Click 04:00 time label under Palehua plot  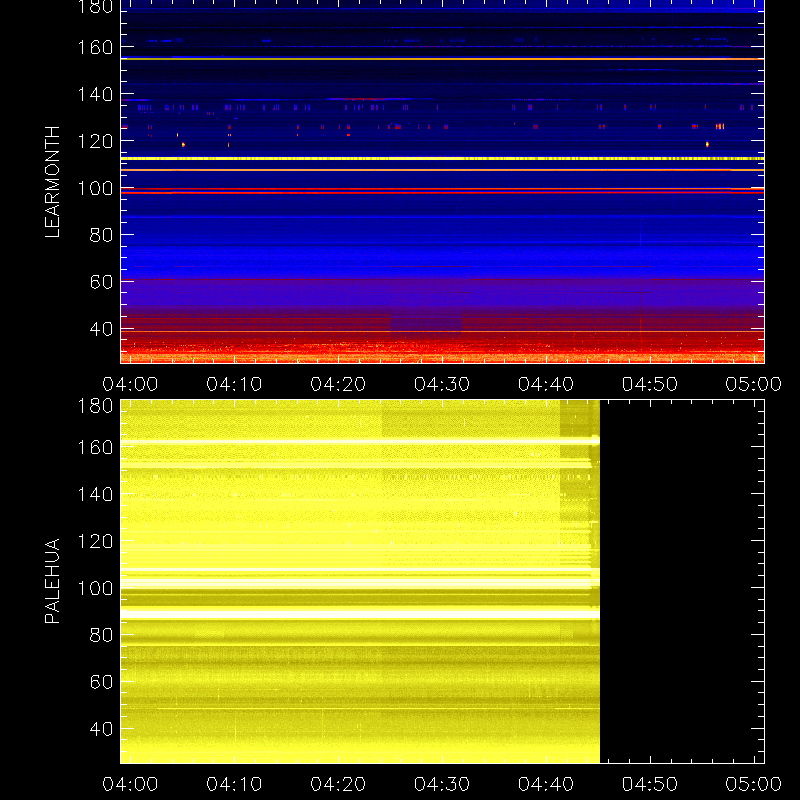point(130,784)
